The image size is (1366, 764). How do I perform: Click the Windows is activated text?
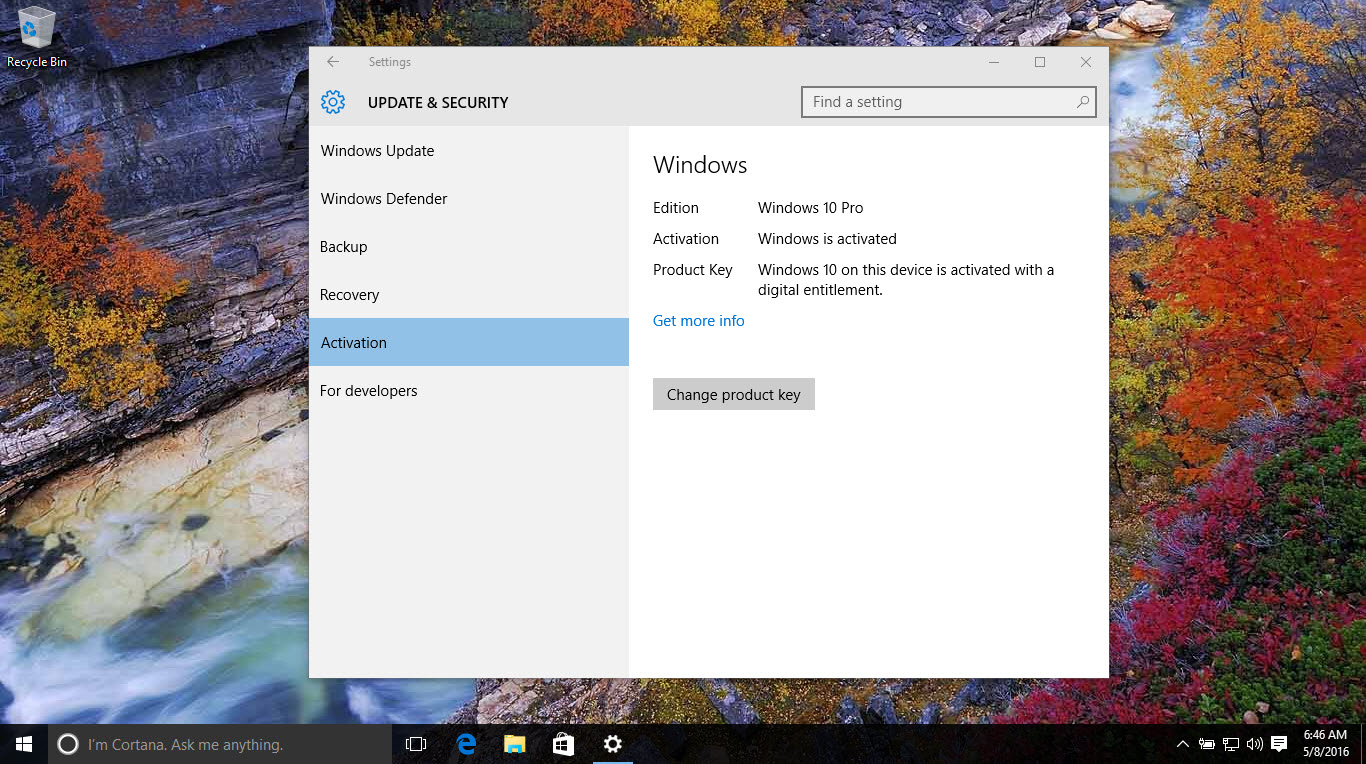pos(827,239)
